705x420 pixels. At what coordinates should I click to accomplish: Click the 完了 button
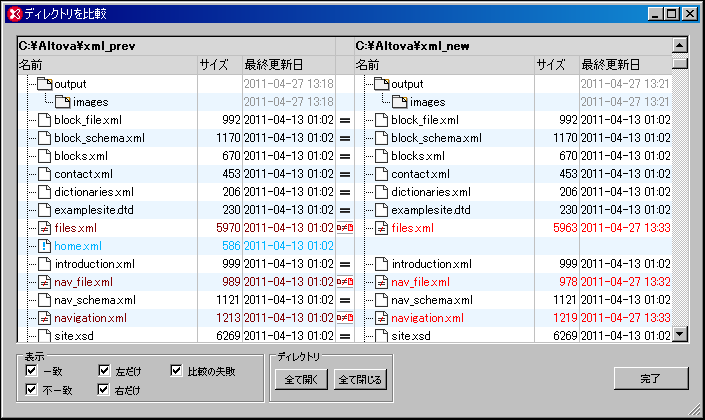tap(651, 378)
